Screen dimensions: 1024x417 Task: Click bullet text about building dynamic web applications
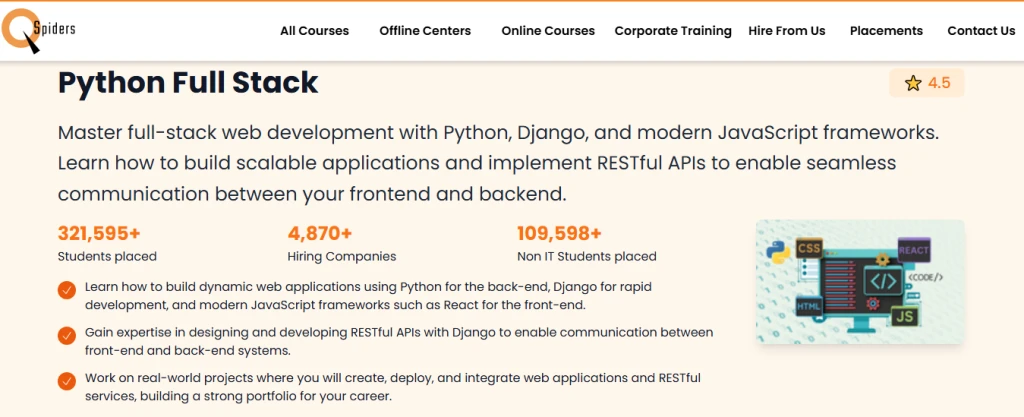369,296
